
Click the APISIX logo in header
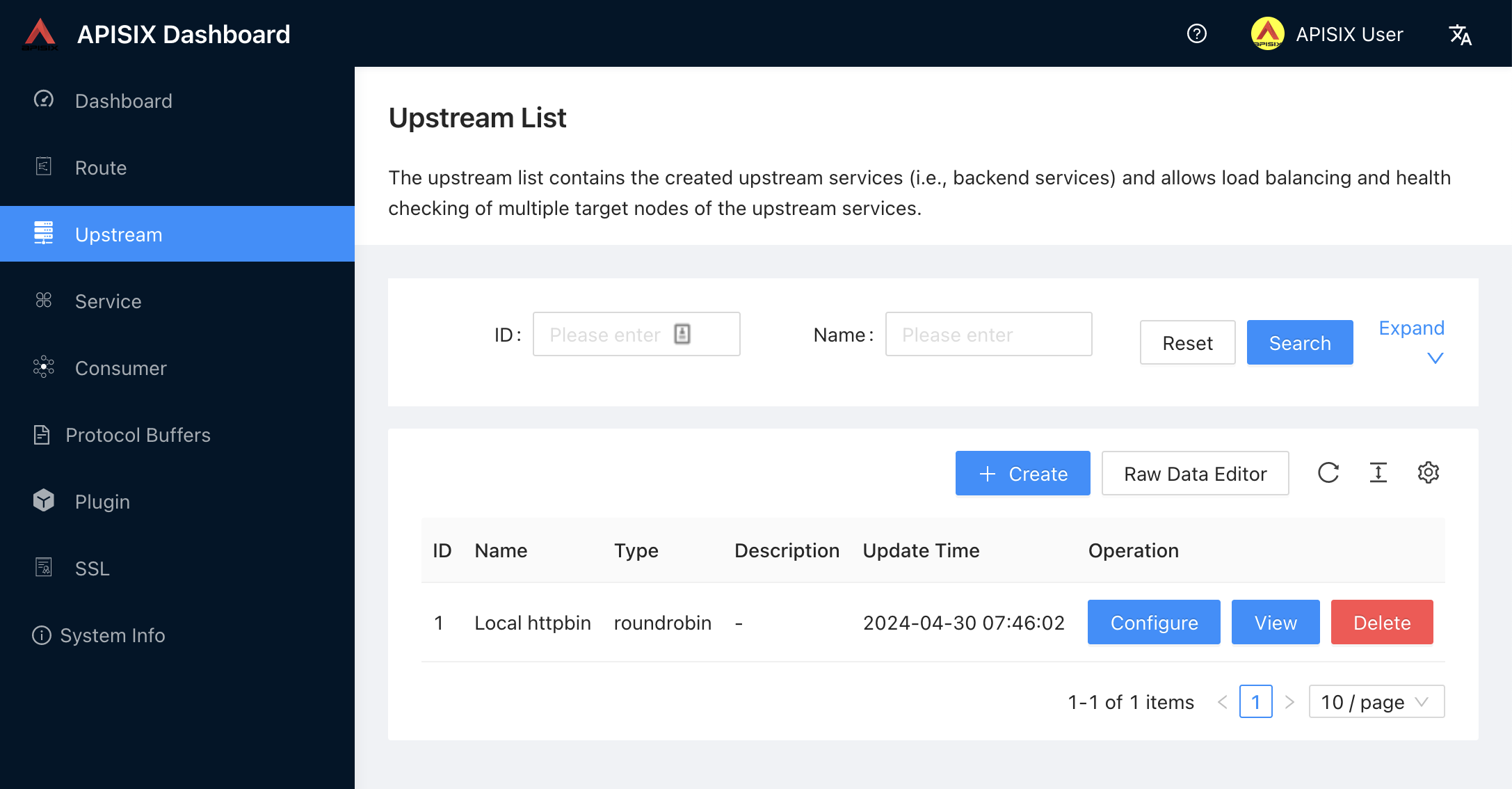click(x=40, y=33)
